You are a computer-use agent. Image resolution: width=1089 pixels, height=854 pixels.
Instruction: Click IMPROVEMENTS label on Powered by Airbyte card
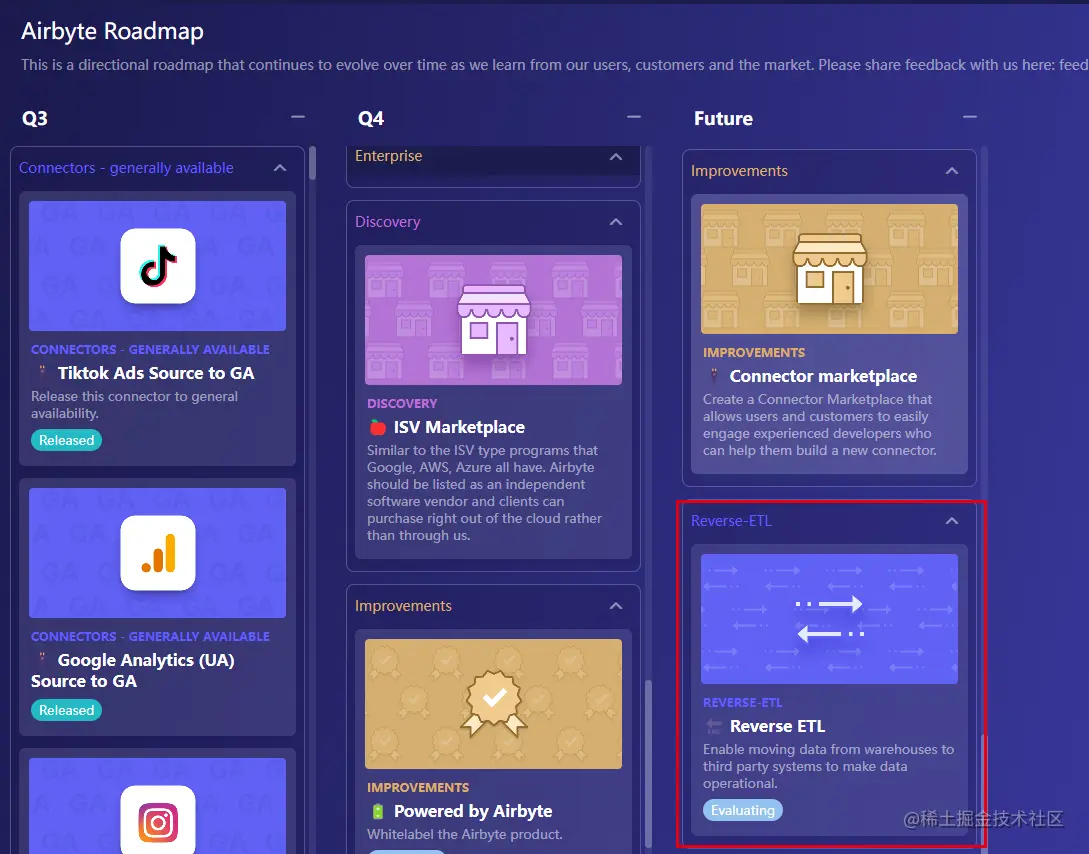click(418, 787)
